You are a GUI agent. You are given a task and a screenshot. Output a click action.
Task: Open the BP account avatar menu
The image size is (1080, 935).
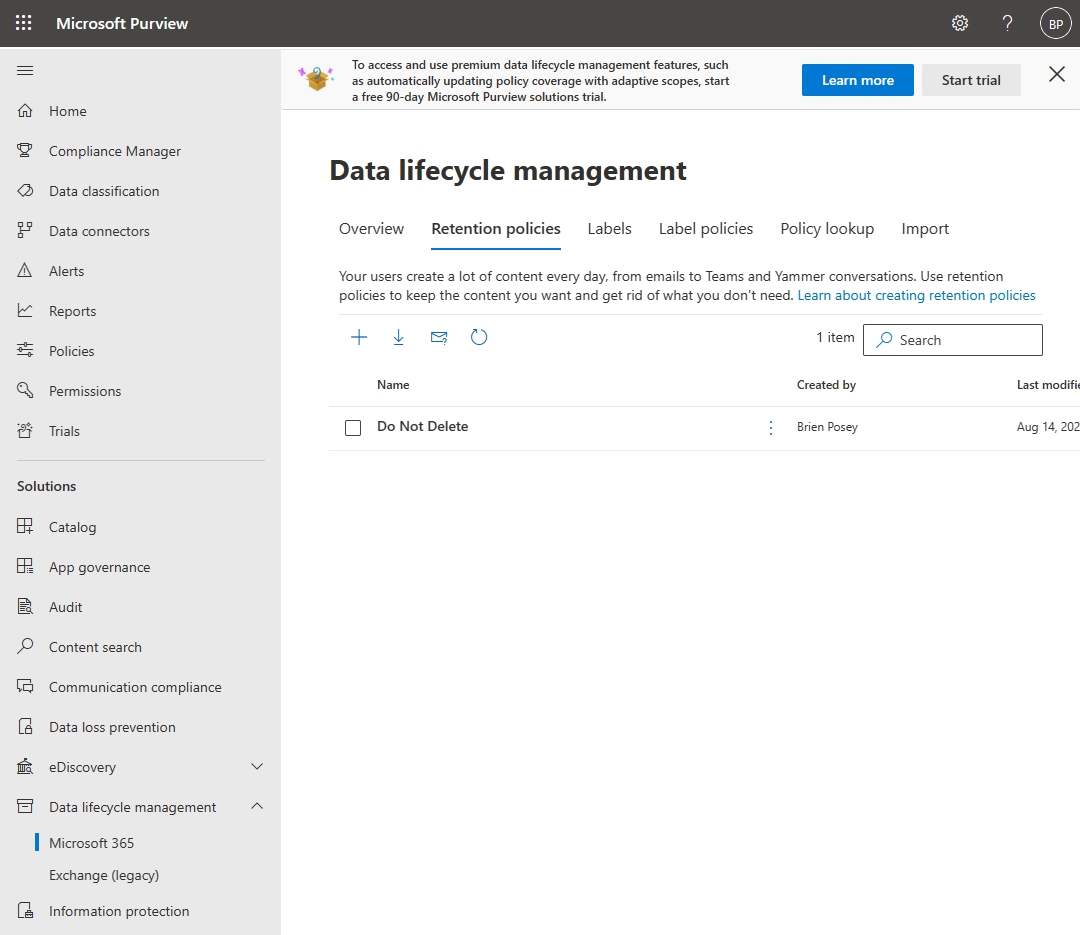pos(1055,22)
